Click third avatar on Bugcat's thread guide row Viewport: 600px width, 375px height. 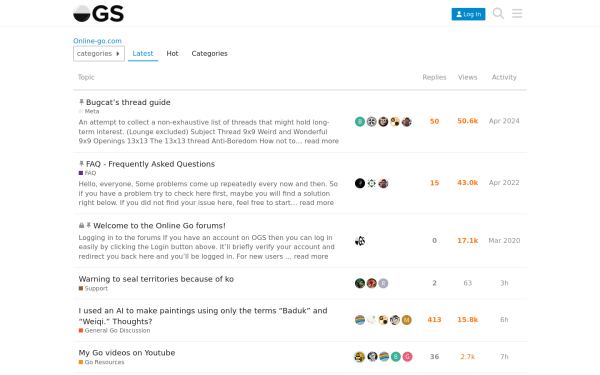(x=383, y=122)
